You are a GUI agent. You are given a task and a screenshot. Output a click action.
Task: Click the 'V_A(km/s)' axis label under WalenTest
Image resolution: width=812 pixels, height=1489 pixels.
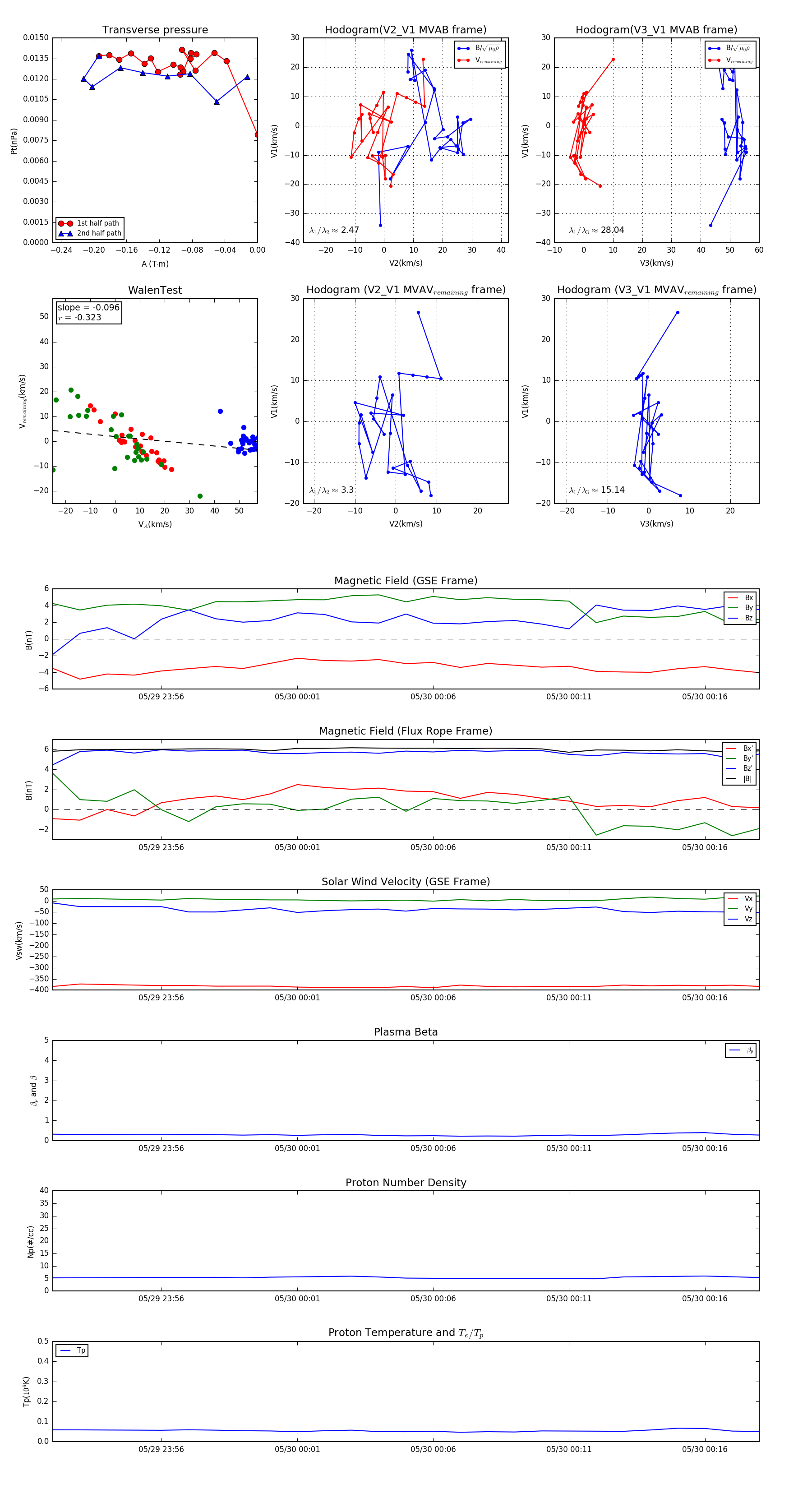[155, 524]
